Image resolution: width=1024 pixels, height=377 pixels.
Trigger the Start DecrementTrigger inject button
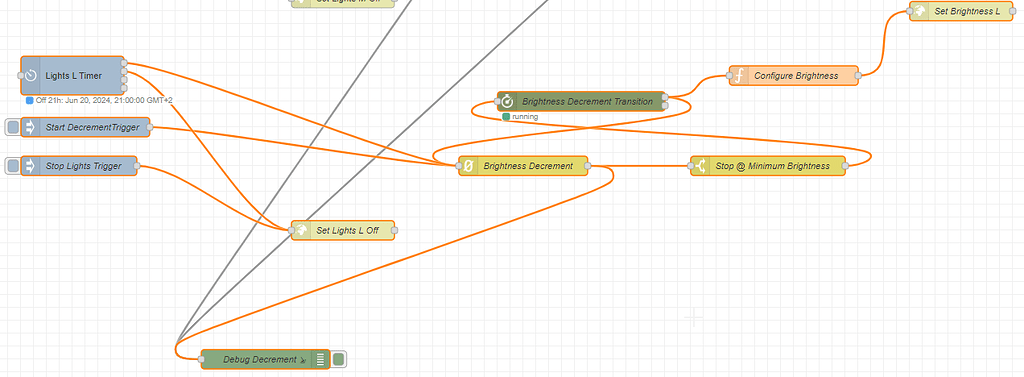(x=13, y=127)
